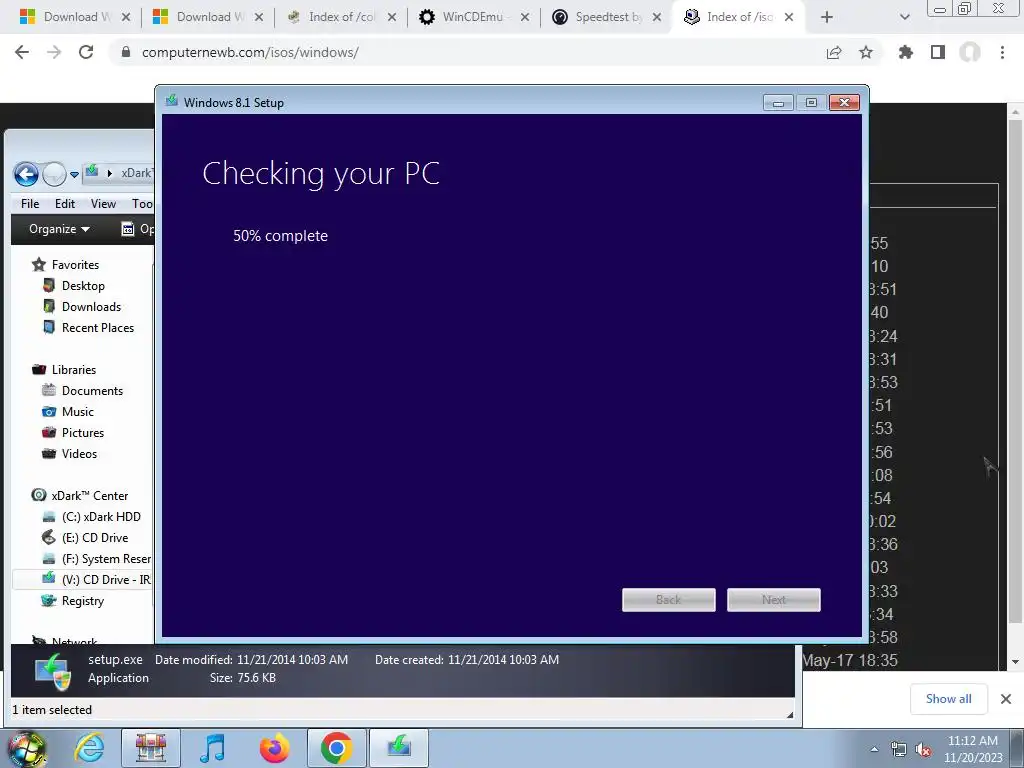1024x768 pixels.
Task: Open Chrome extensions puzzle icon
Action: (906, 52)
